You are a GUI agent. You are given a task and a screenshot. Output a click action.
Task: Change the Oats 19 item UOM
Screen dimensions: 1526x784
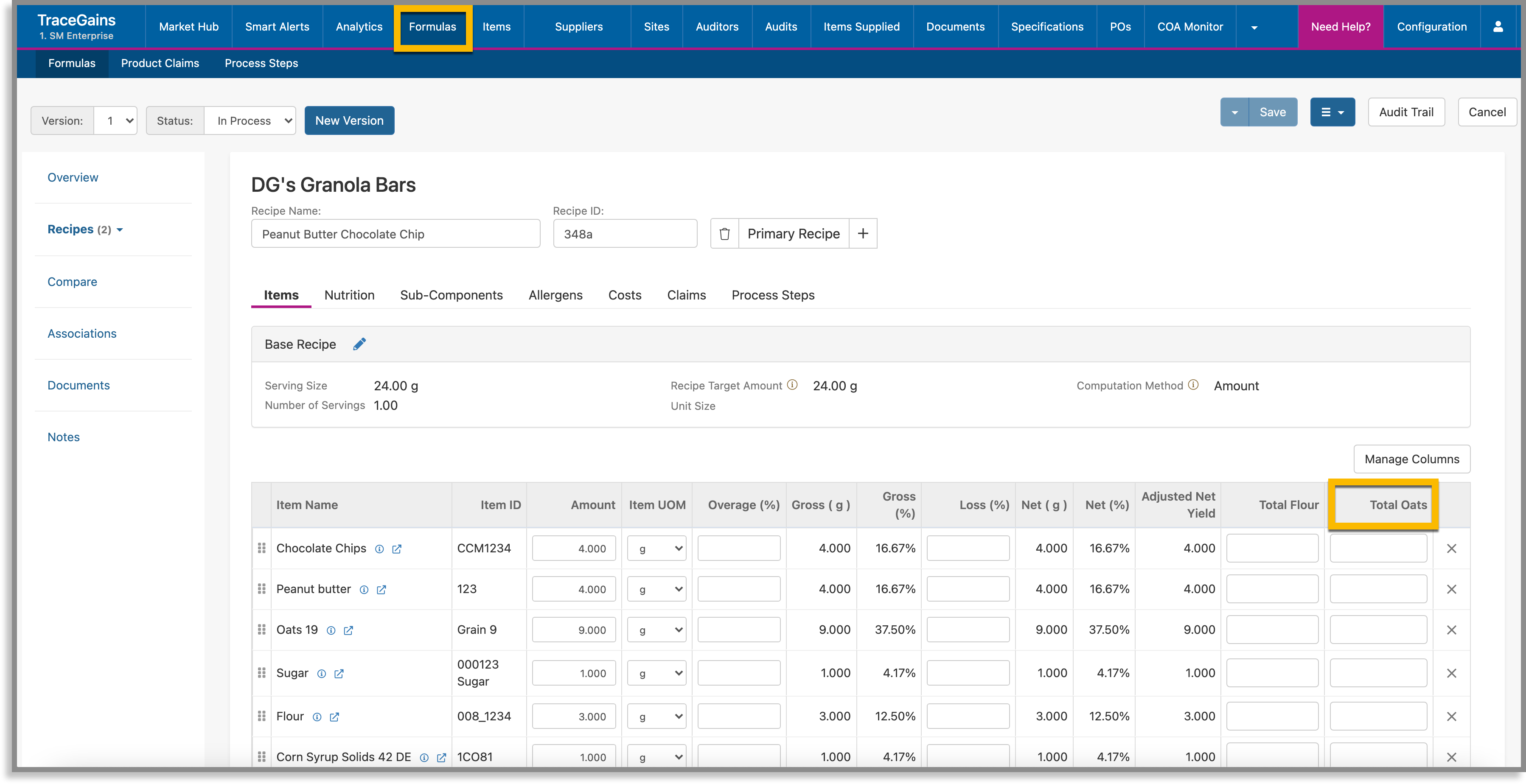(656, 630)
